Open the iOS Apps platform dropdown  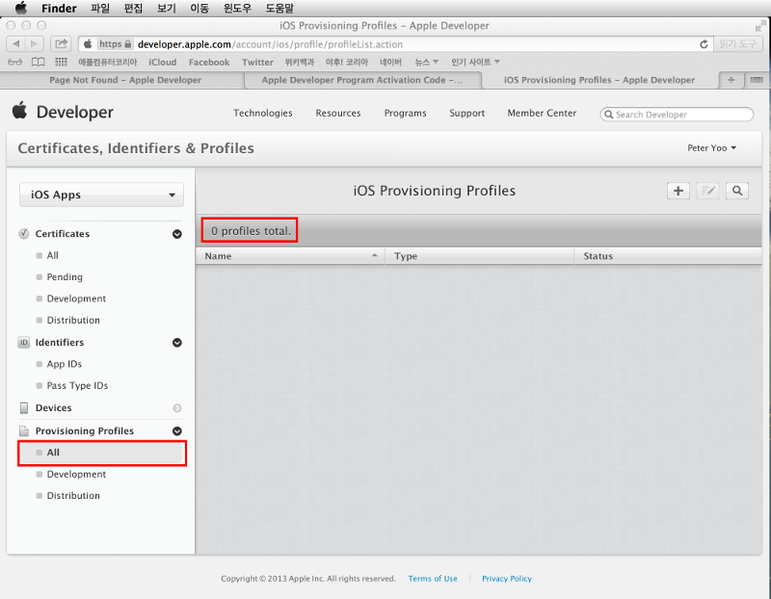[102, 195]
